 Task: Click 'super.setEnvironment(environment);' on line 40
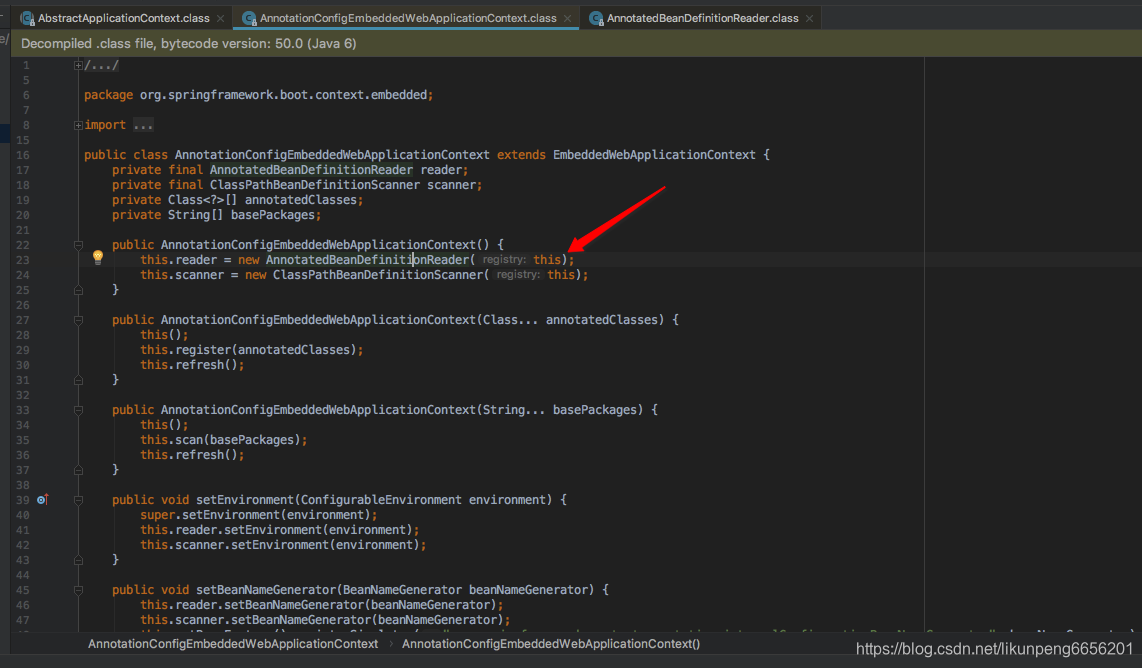[x=259, y=515]
